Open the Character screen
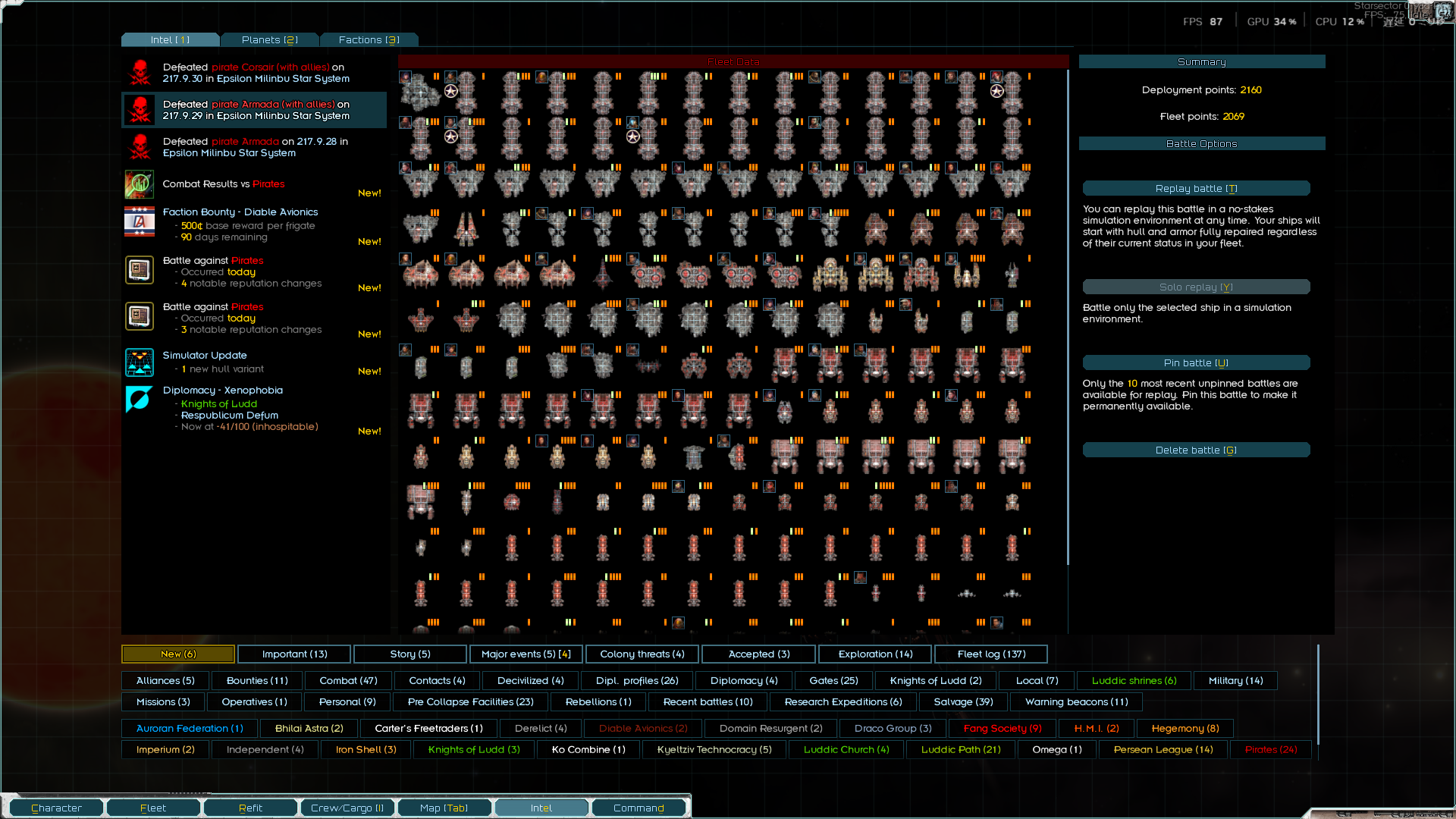Image resolution: width=1456 pixels, height=819 pixels. point(56,808)
